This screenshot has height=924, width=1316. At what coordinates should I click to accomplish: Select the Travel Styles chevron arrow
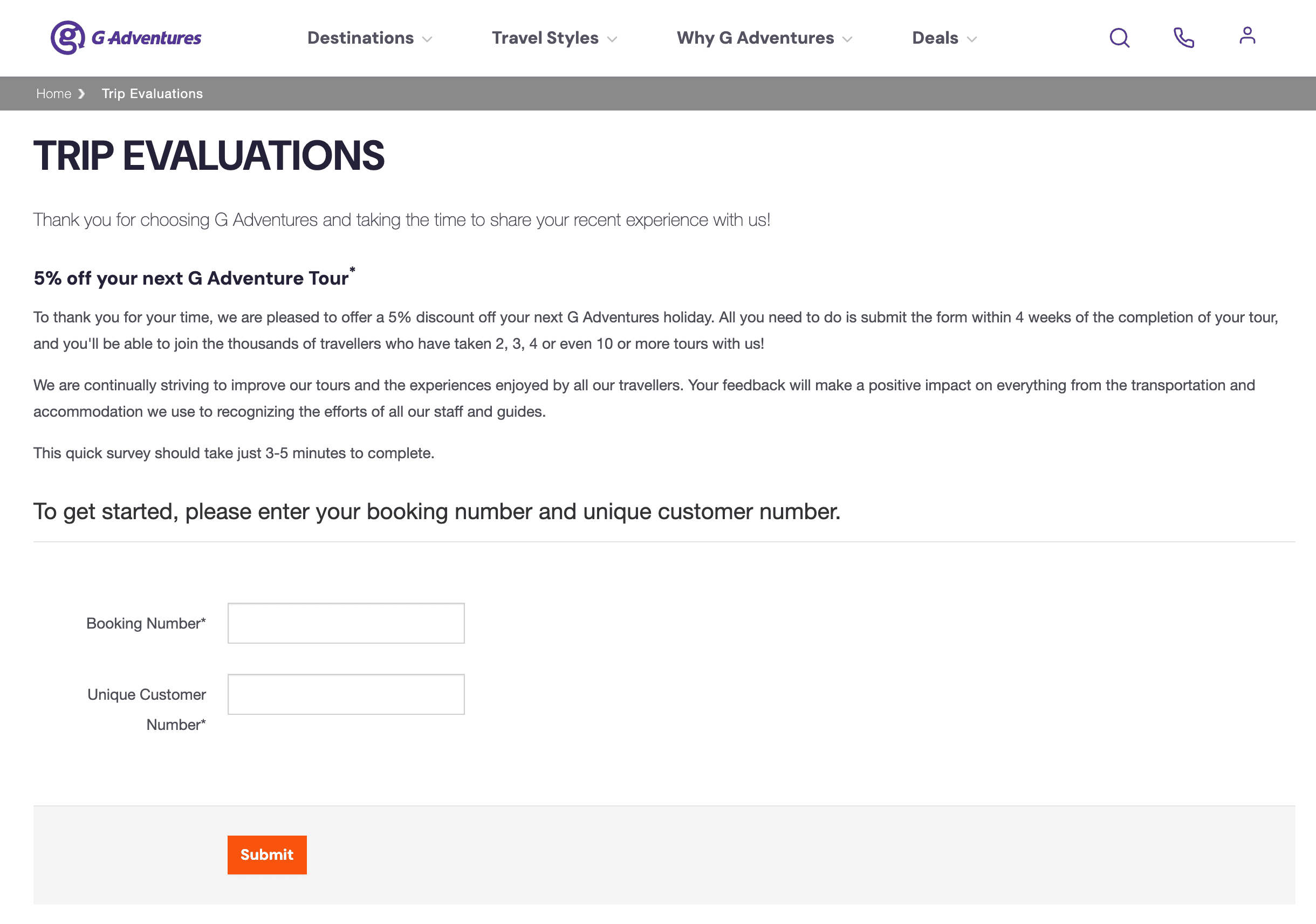tap(612, 39)
